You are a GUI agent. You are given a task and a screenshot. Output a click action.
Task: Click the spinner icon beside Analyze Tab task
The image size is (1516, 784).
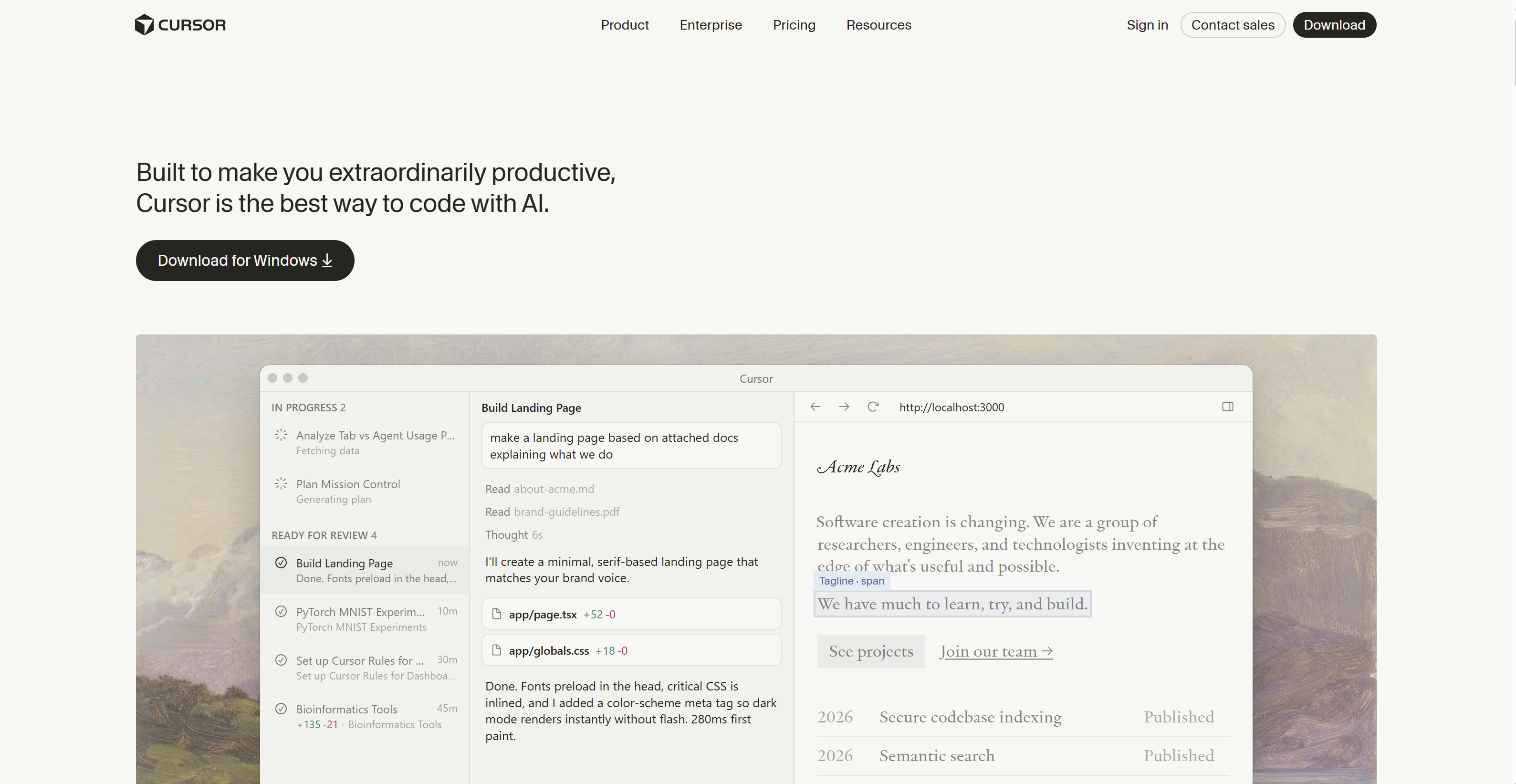[x=282, y=435]
